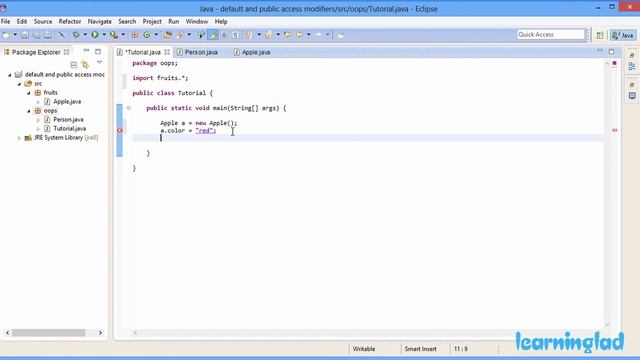Click the Save toolbar icon

click(24, 35)
